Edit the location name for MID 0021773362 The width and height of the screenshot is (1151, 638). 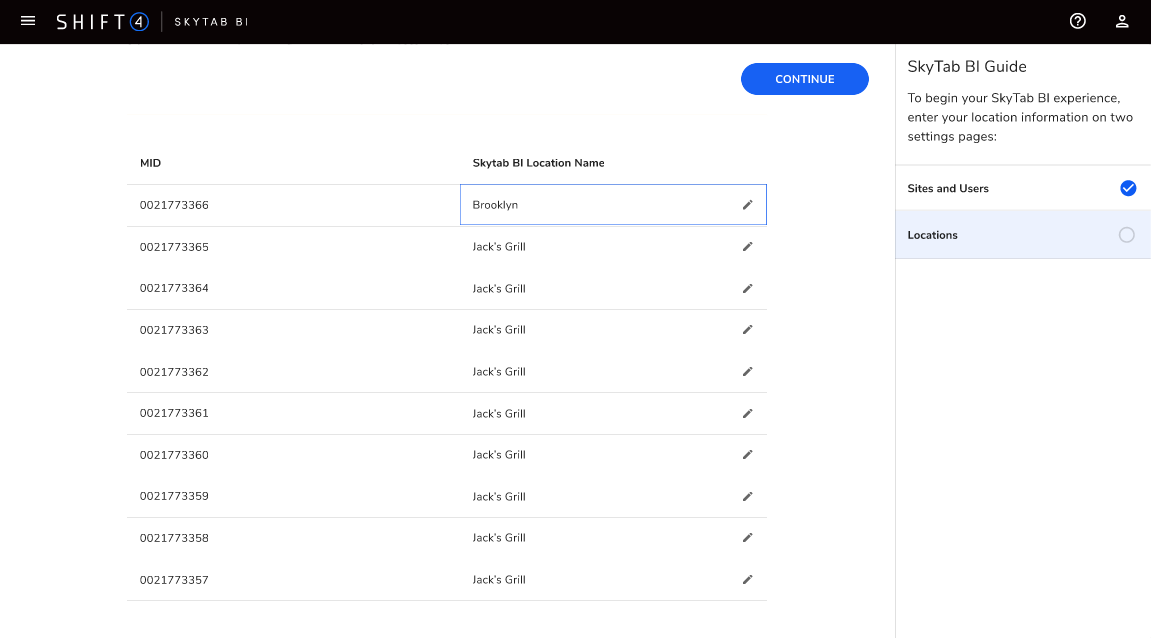pyautogui.click(x=747, y=371)
